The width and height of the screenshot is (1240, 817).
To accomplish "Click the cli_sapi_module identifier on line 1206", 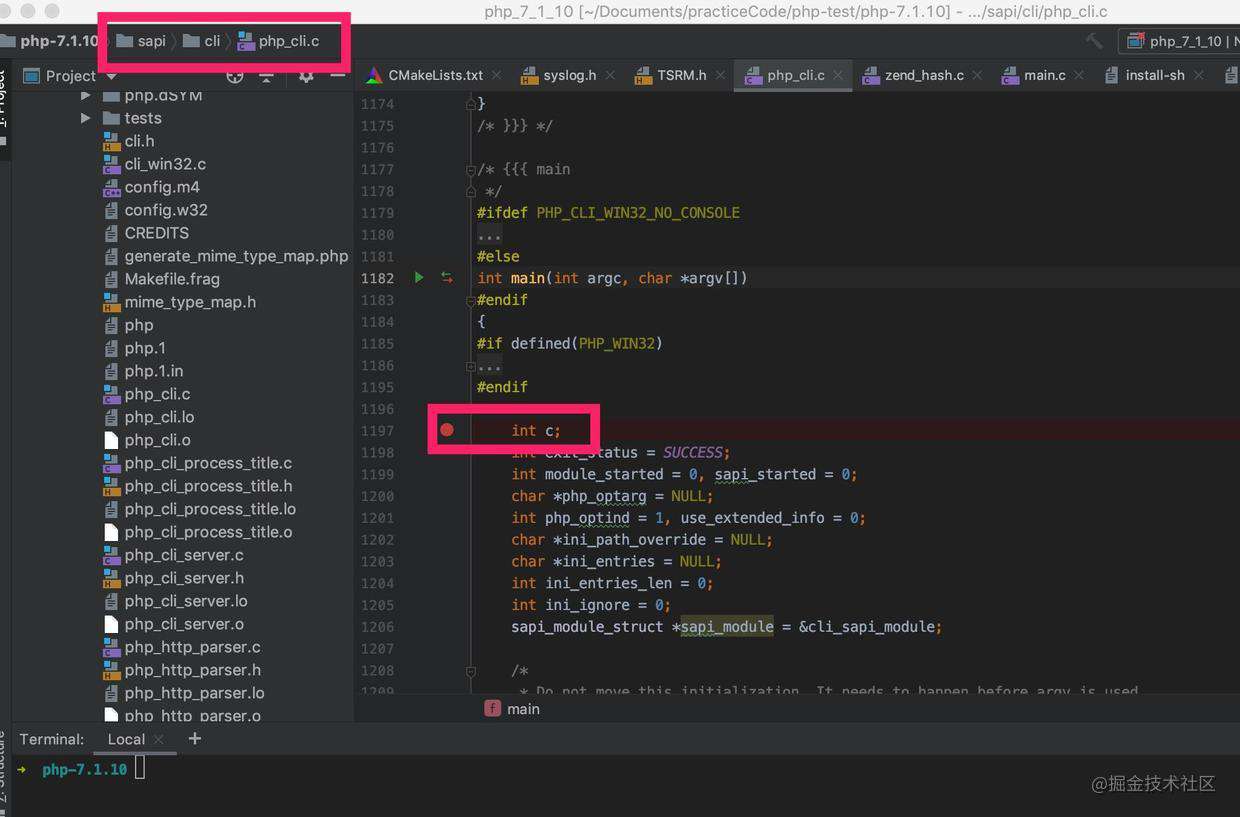I will (x=871, y=627).
